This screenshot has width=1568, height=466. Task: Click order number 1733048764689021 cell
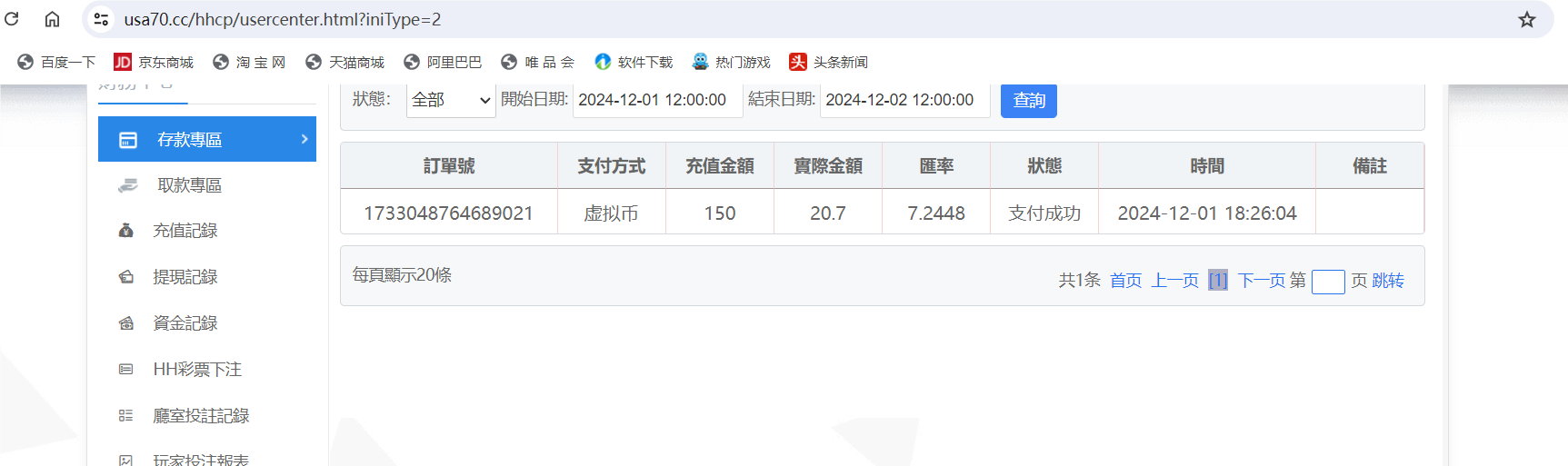449,213
